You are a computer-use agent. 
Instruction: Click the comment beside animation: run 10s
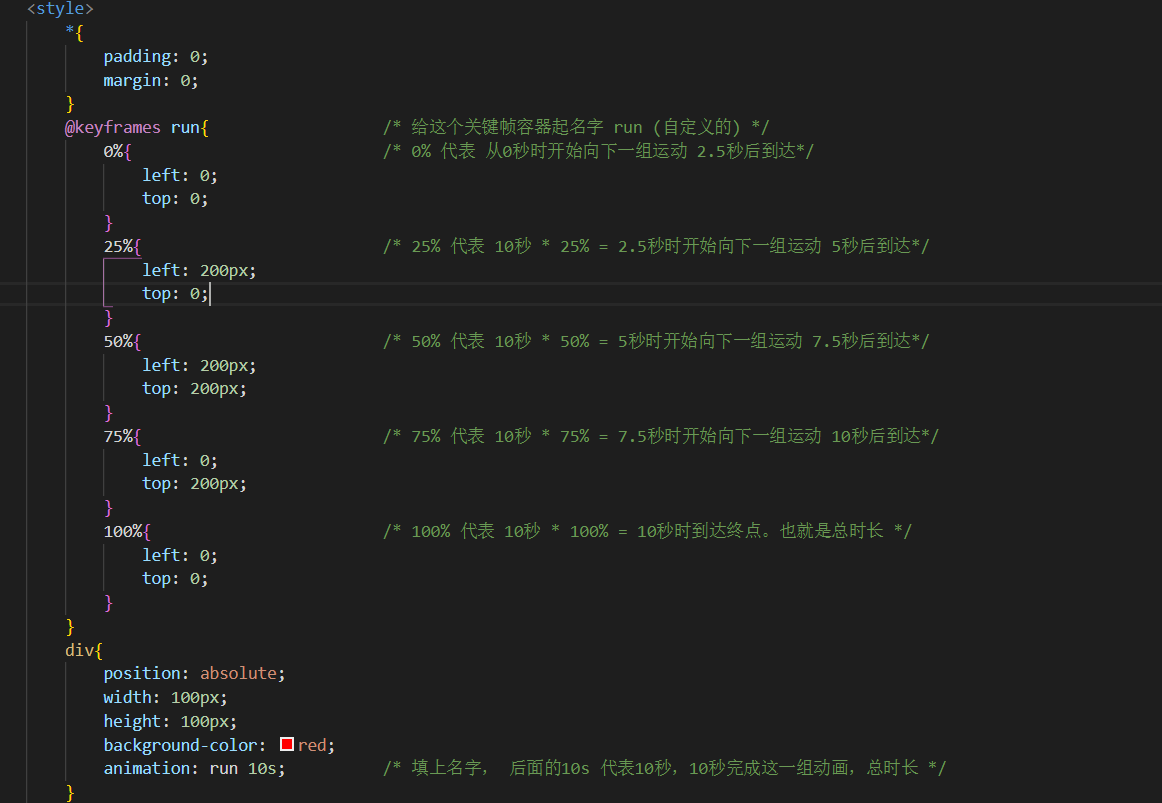coord(665,768)
